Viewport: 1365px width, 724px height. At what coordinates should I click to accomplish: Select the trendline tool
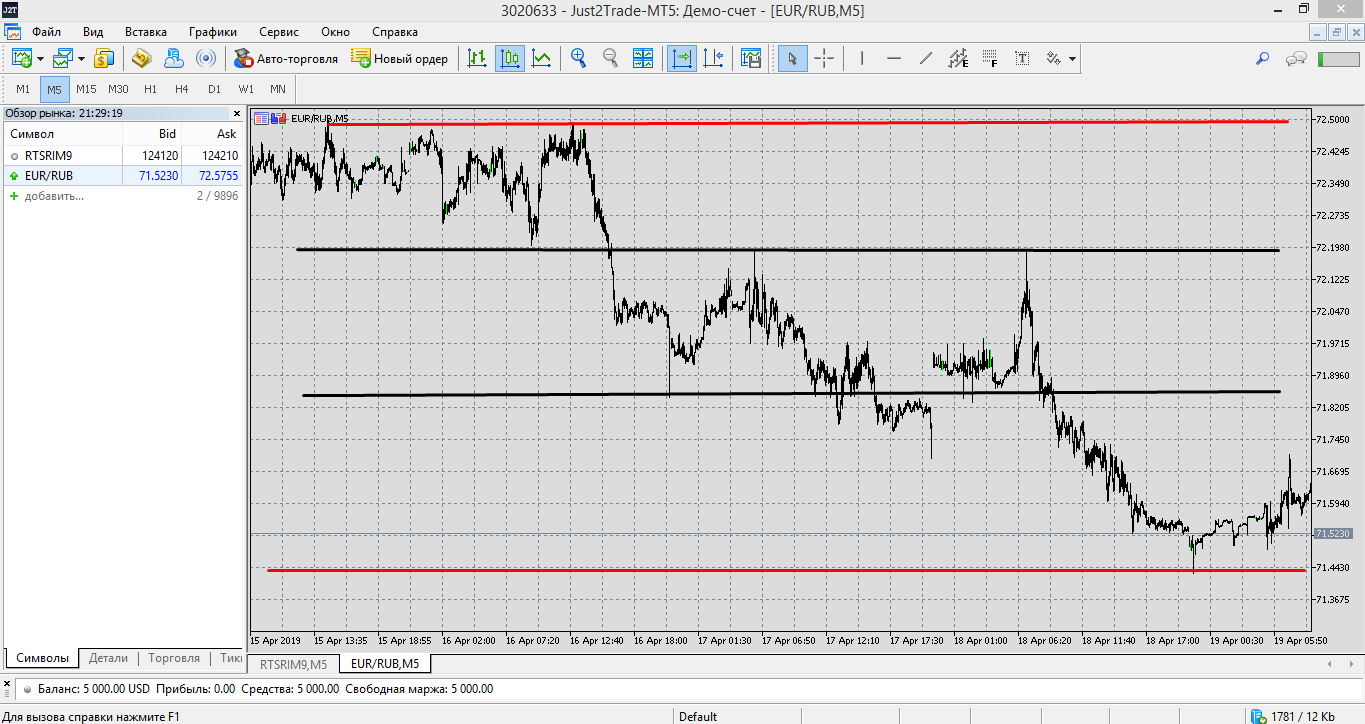926,58
